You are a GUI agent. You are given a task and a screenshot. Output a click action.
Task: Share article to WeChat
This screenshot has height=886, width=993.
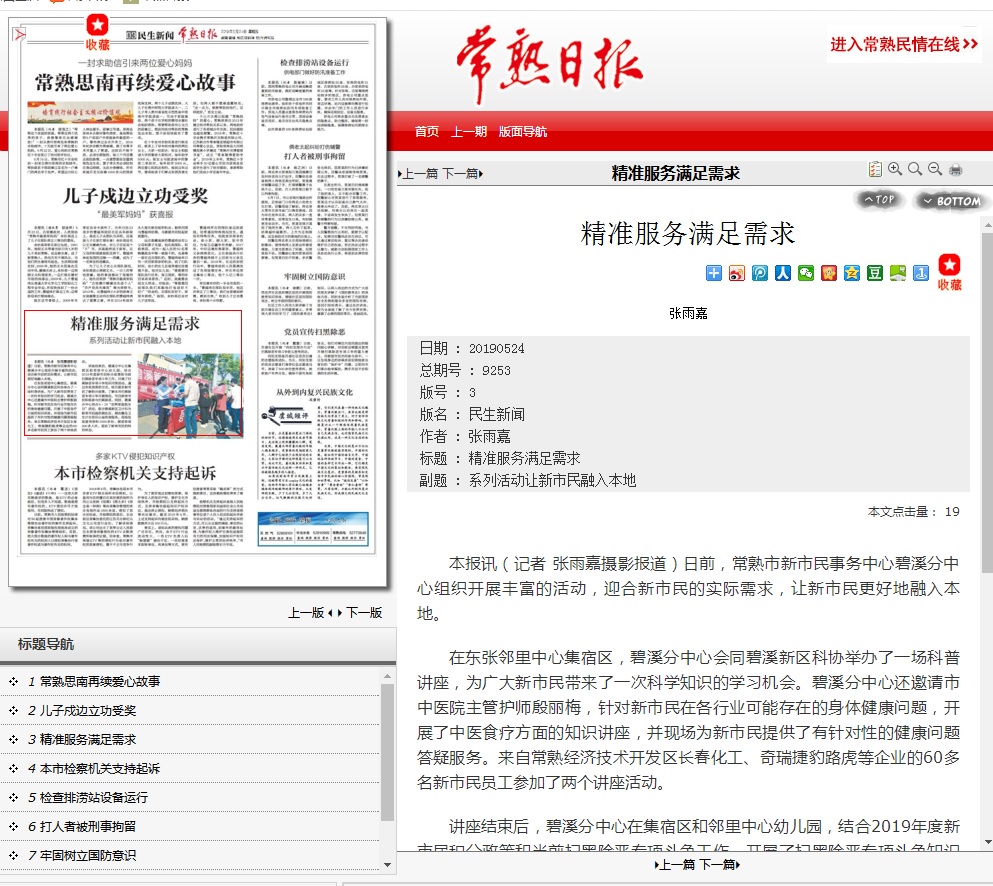(806, 273)
